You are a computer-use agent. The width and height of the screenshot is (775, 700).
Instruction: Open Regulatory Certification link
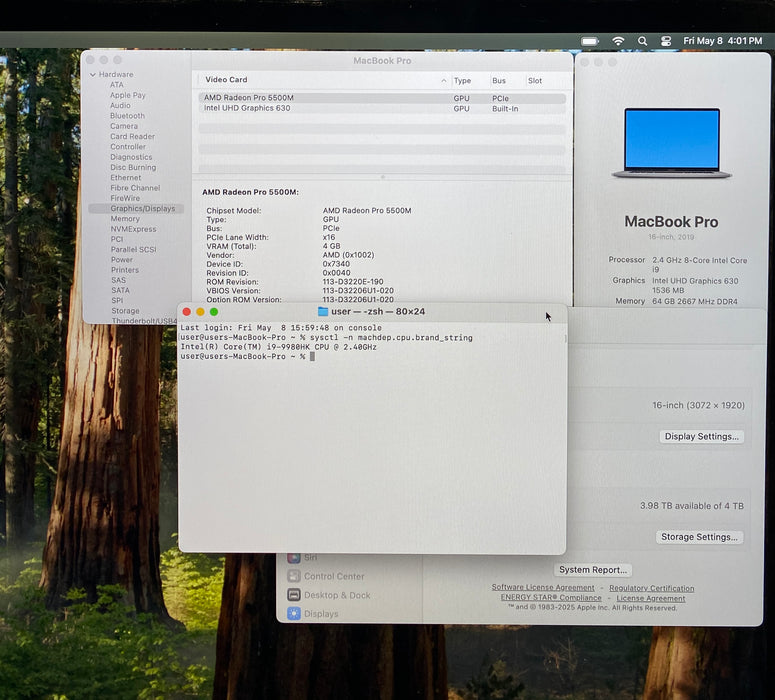pos(651,588)
